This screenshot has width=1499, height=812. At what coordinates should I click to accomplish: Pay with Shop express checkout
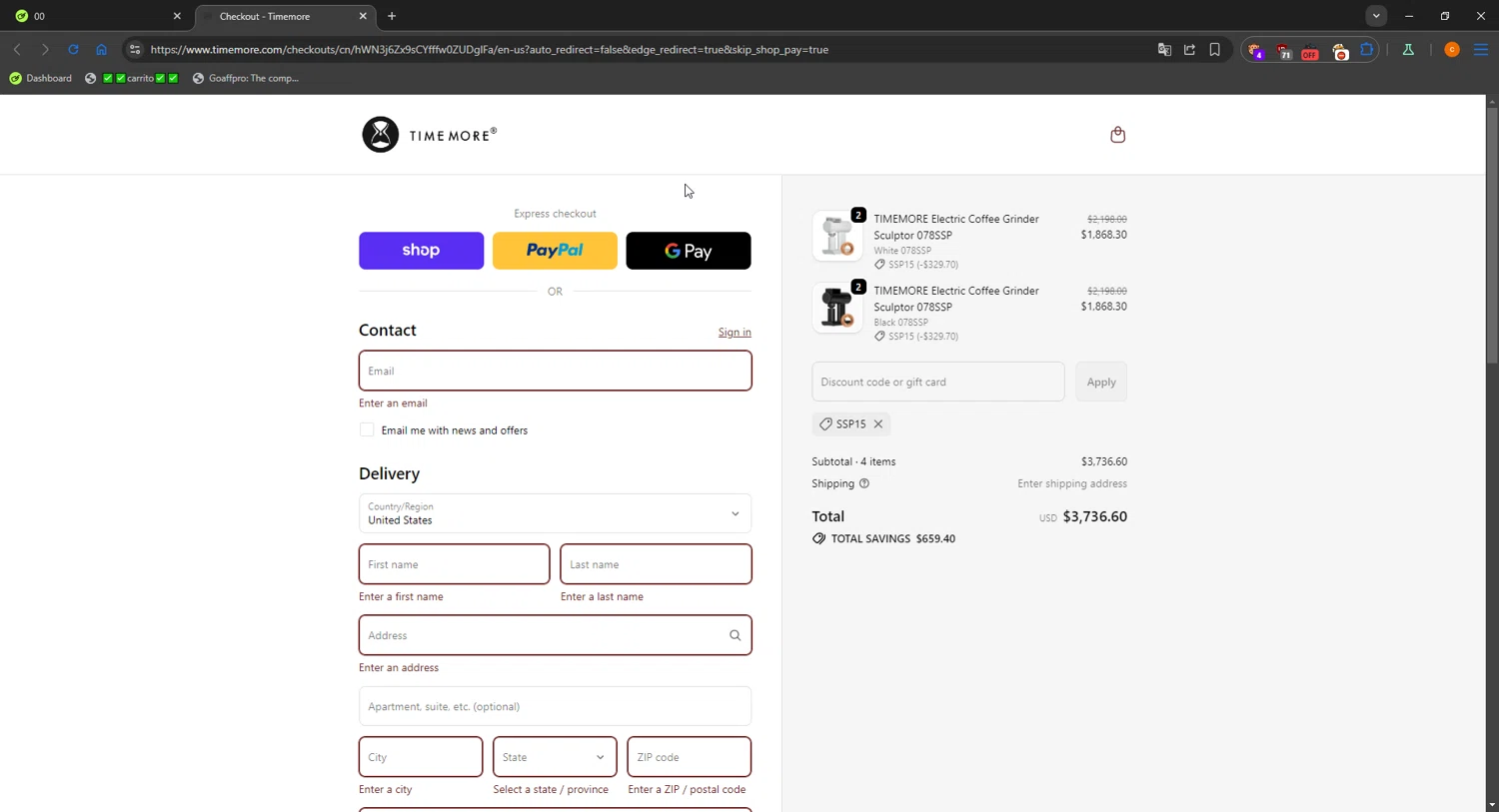coord(421,251)
